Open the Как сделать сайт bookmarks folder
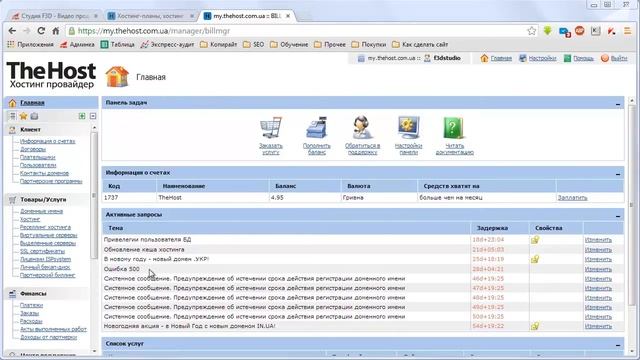 [x=420, y=44]
